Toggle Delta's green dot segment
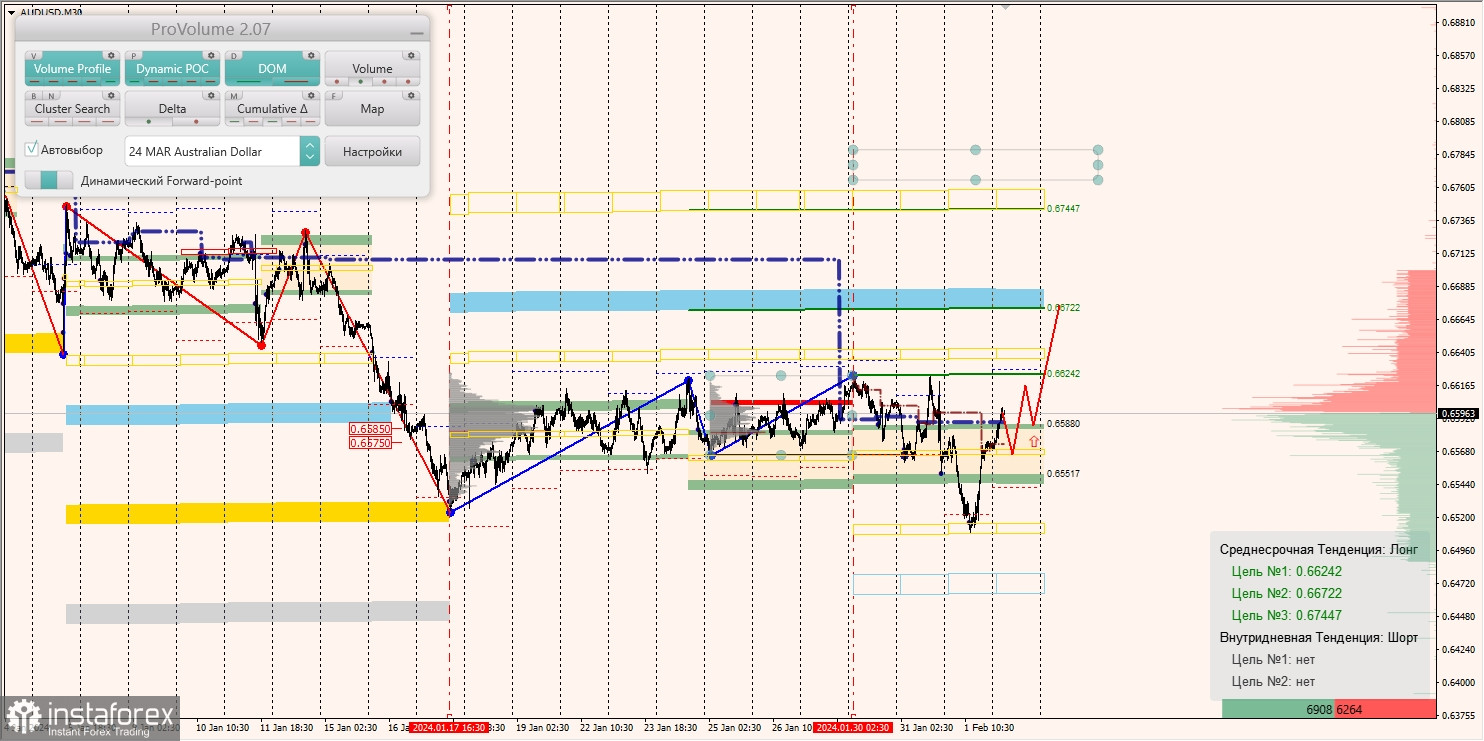The image size is (1484, 741). click(149, 122)
